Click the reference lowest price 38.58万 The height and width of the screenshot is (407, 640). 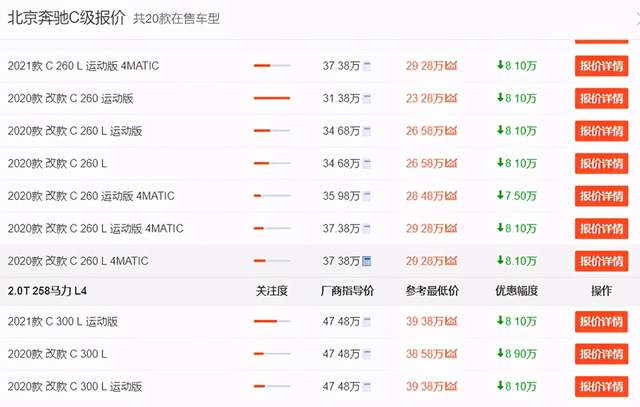coord(424,354)
